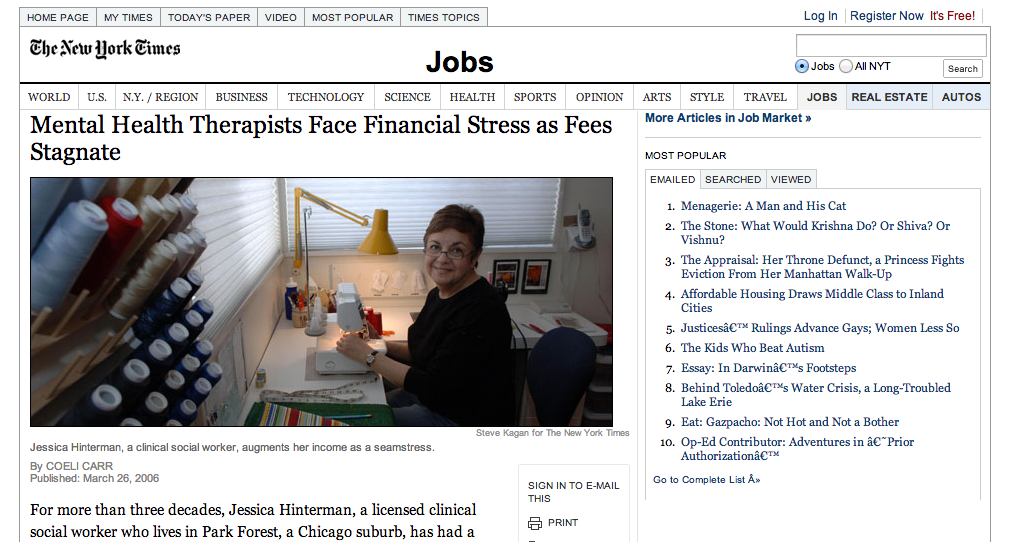Open the Menagerie: A Man and His Cat article
The image size is (1012, 542).
pos(763,206)
